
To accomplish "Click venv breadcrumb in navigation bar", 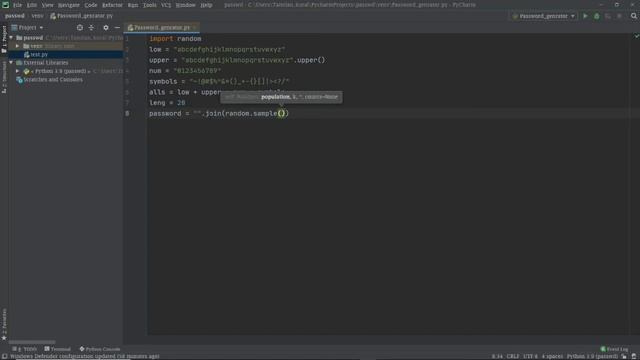I will pyautogui.click(x=37, y=16).
